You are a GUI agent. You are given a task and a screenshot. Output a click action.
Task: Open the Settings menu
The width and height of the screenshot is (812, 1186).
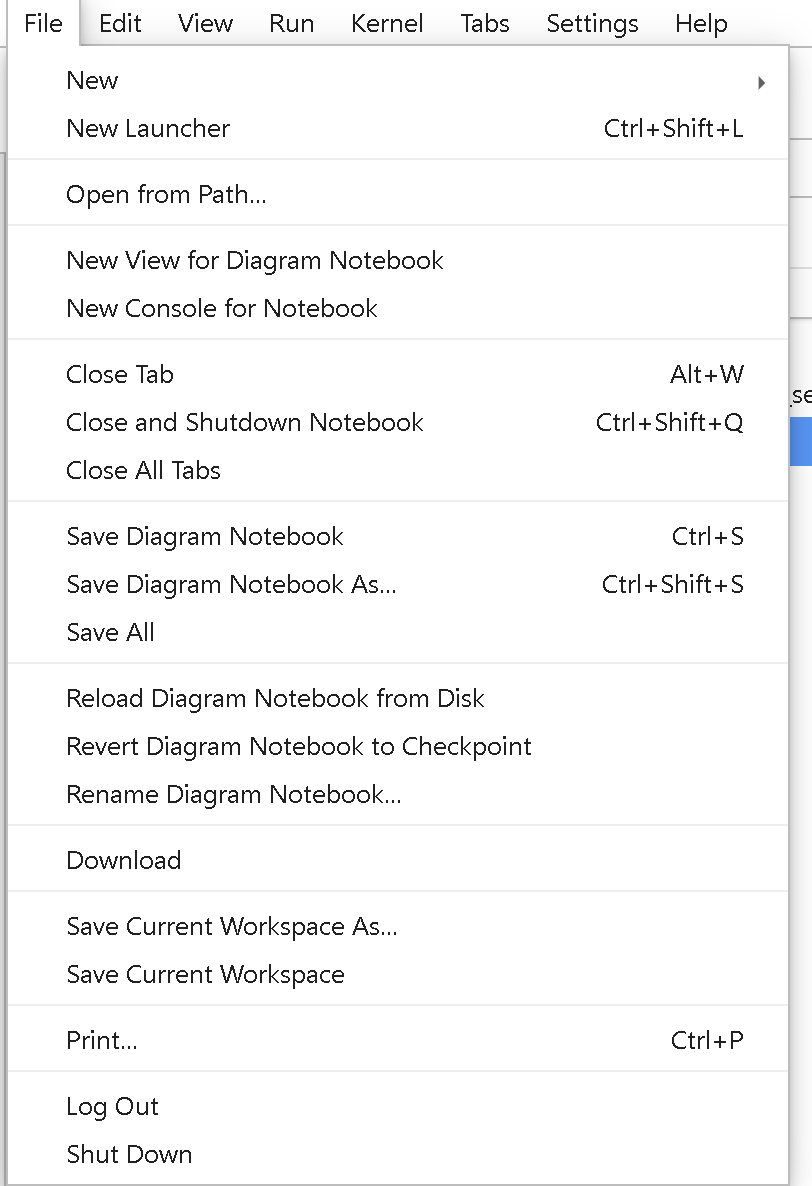(592, 24)
